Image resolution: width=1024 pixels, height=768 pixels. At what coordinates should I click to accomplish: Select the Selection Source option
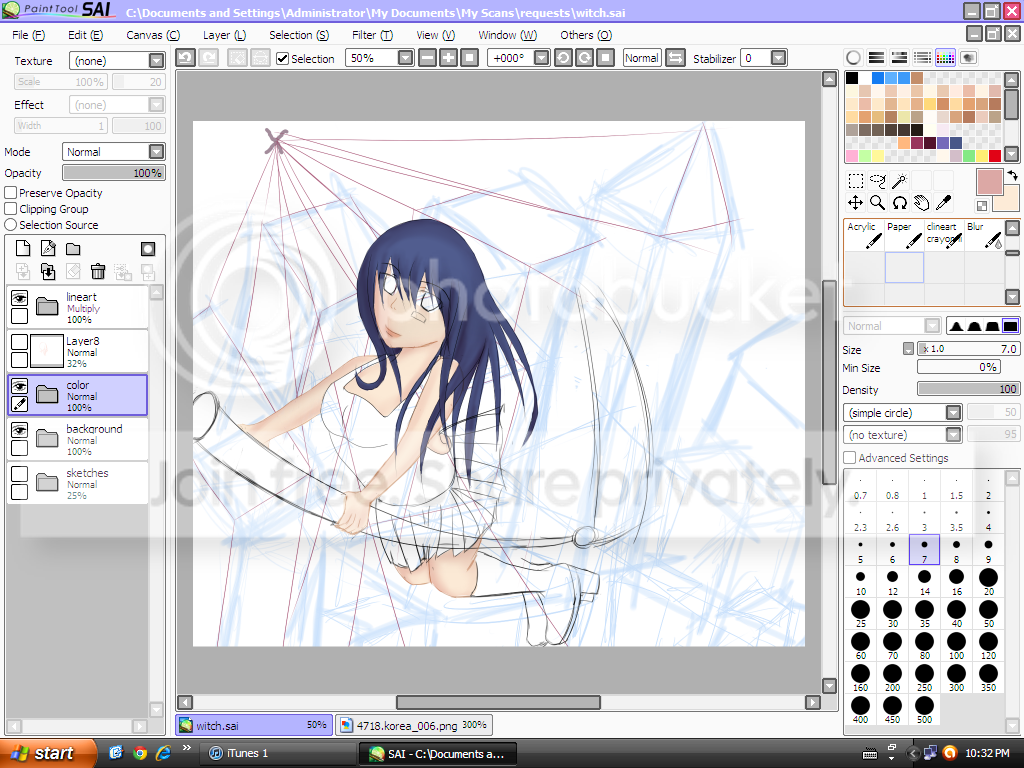point(10,225)
